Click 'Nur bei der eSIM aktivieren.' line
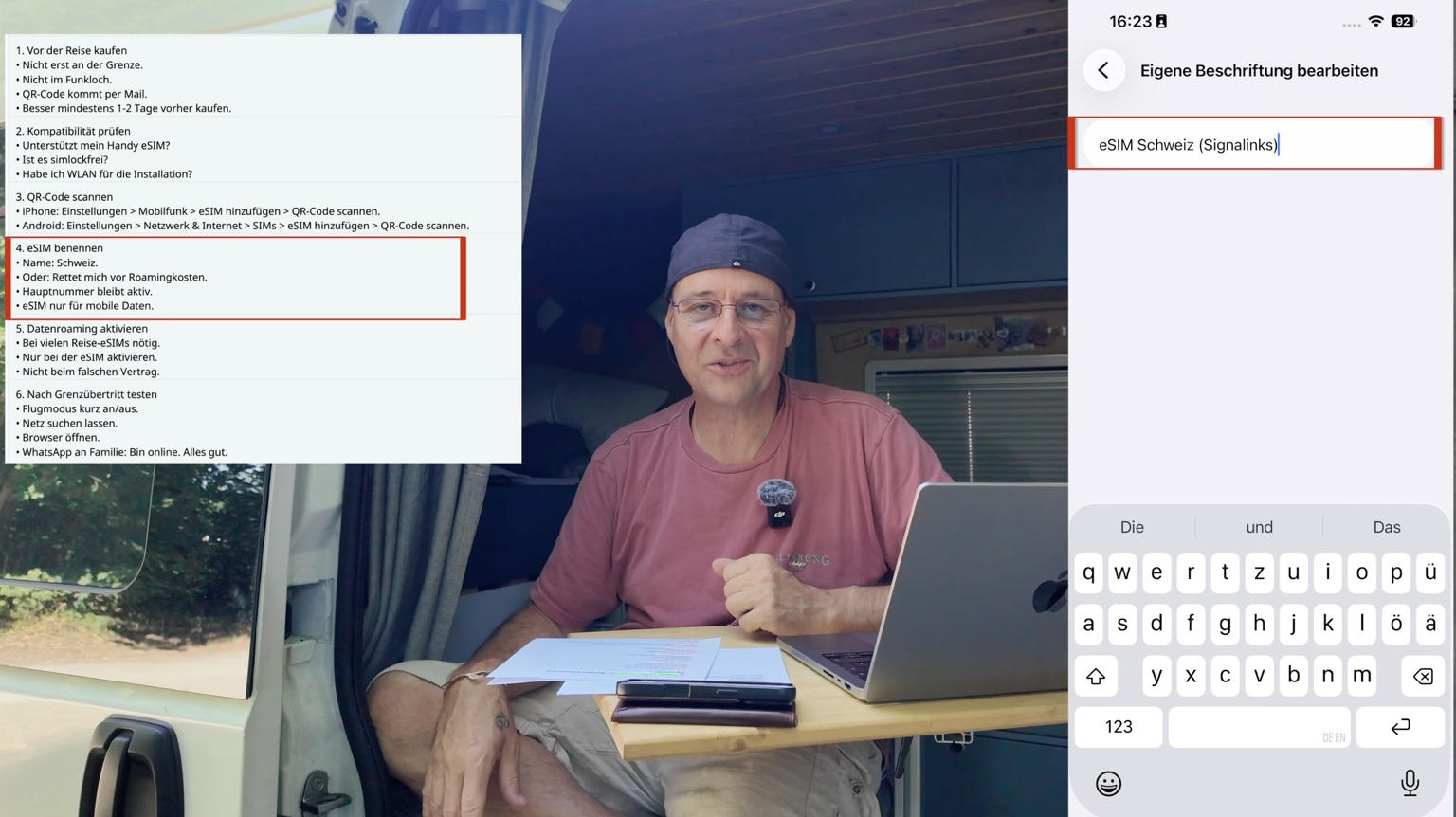Viewport: 1456px width, 817px height. tap(89, 357)
